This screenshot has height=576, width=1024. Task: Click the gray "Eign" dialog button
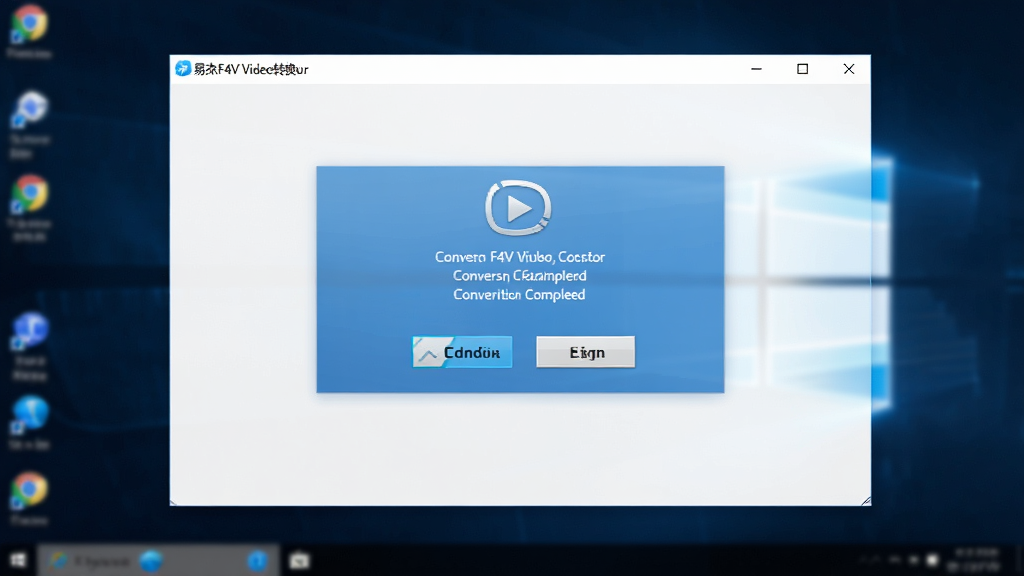pos(585,352)
